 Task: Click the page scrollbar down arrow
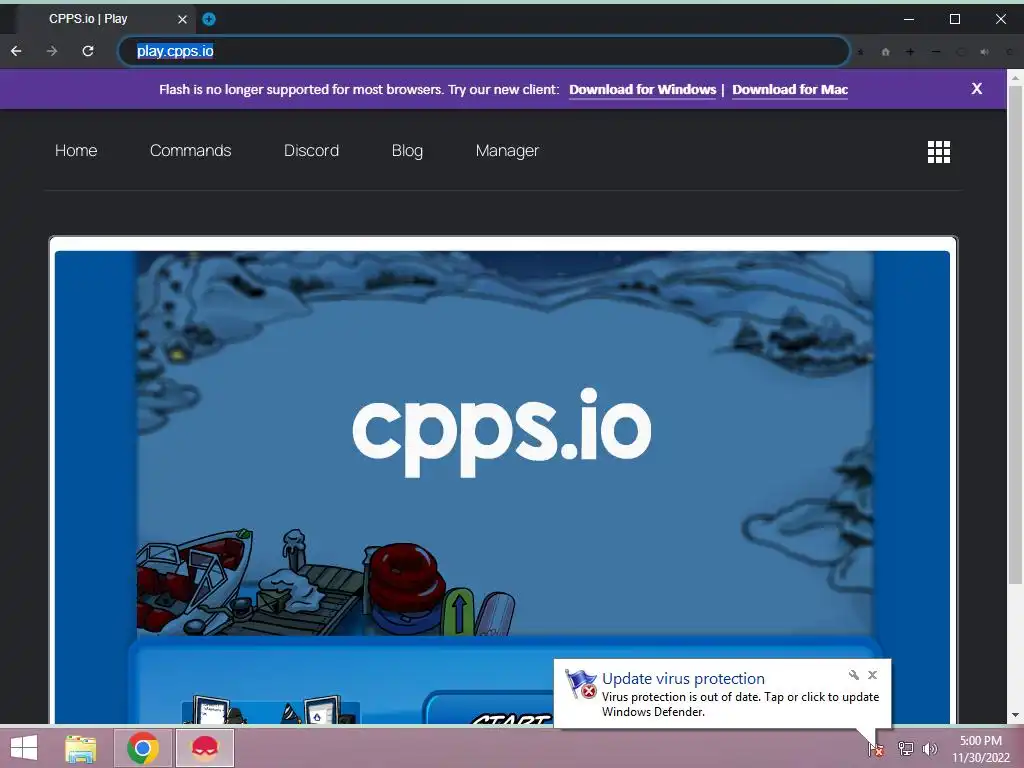[1016, 716]
